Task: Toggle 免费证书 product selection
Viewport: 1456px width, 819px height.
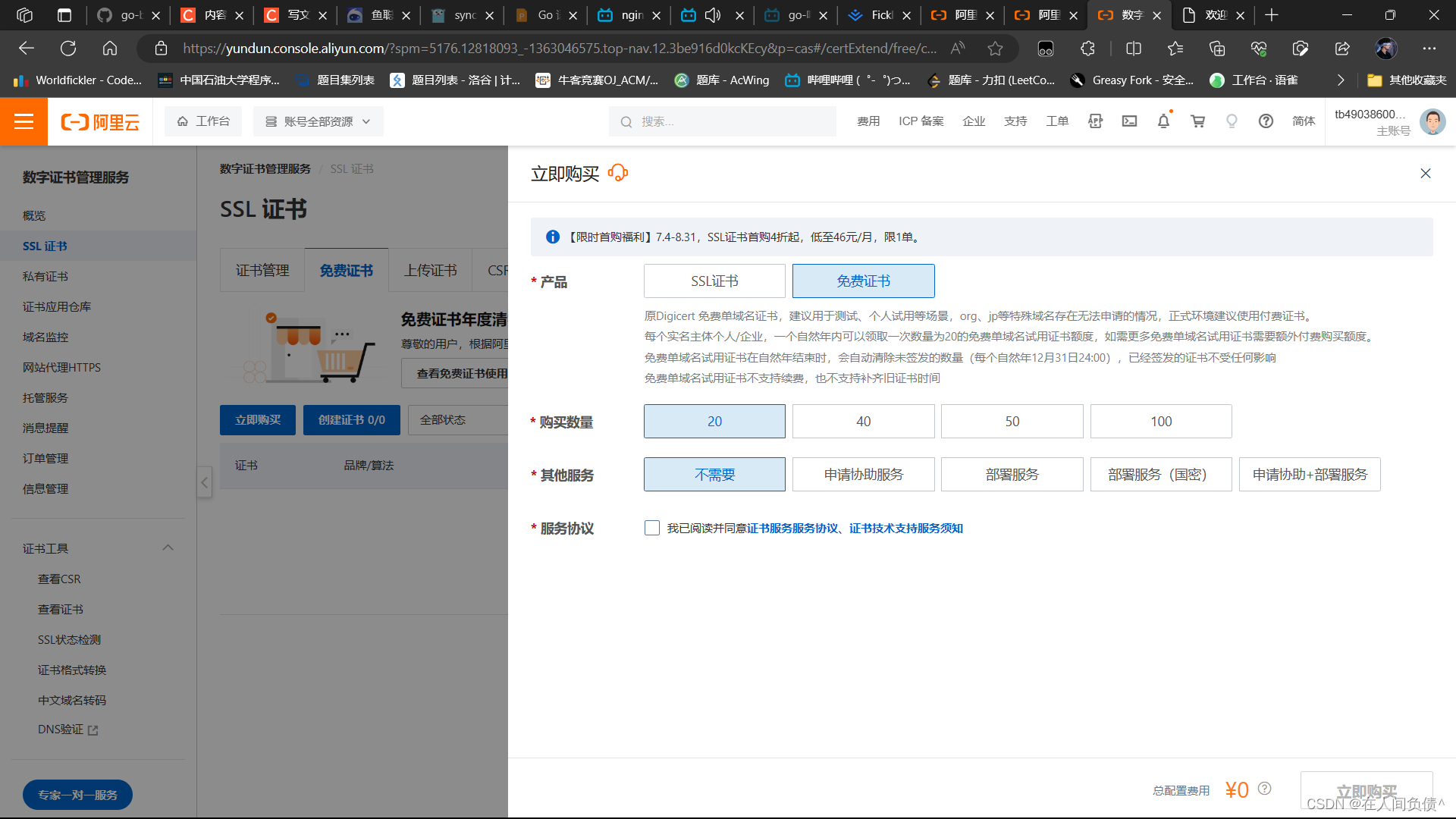Action: tap(863, 281)
